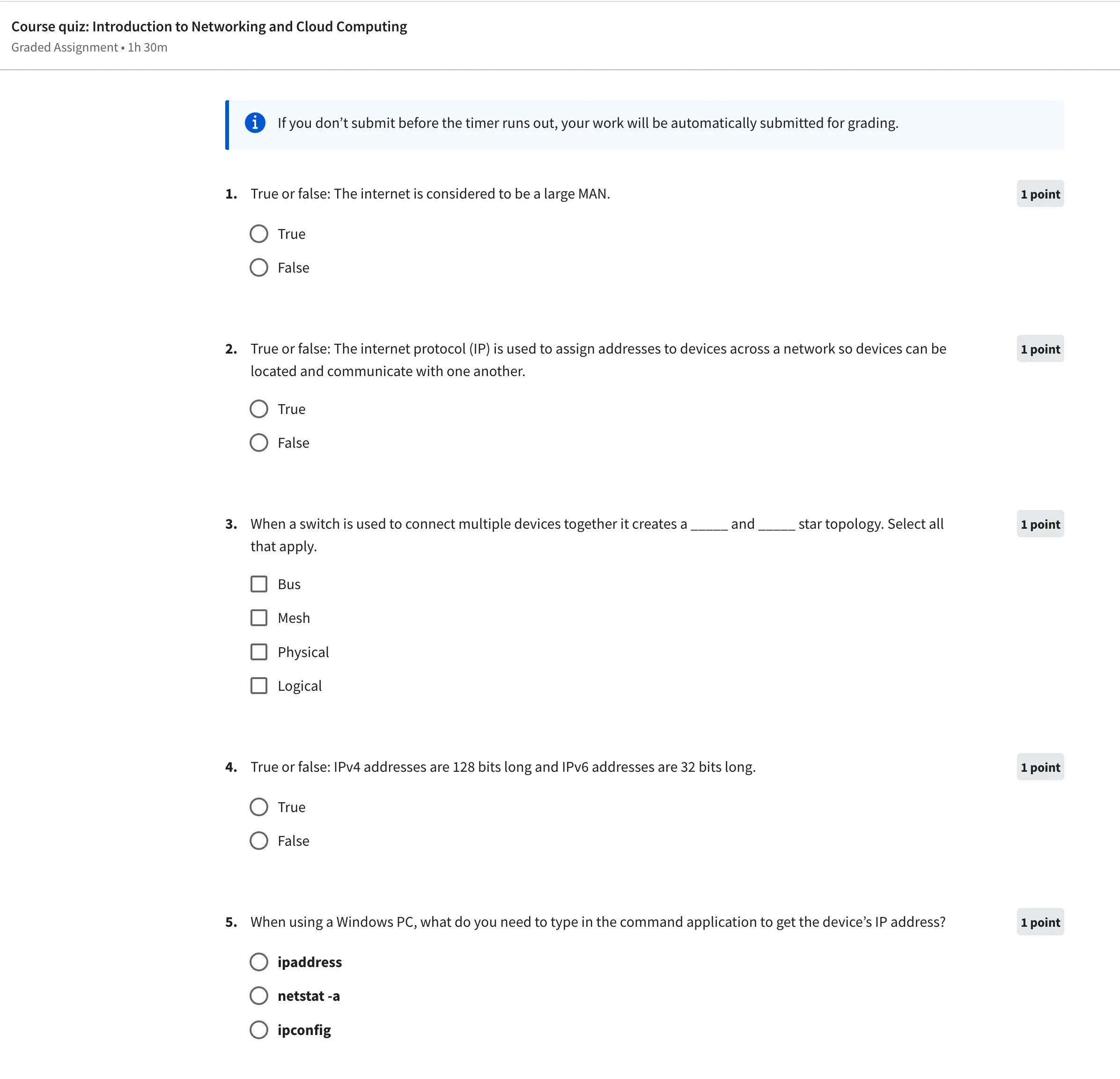Click the 1 point badge for question 1
This screenshot has height=1079, width=1120.
click(x=1040, y=194)
